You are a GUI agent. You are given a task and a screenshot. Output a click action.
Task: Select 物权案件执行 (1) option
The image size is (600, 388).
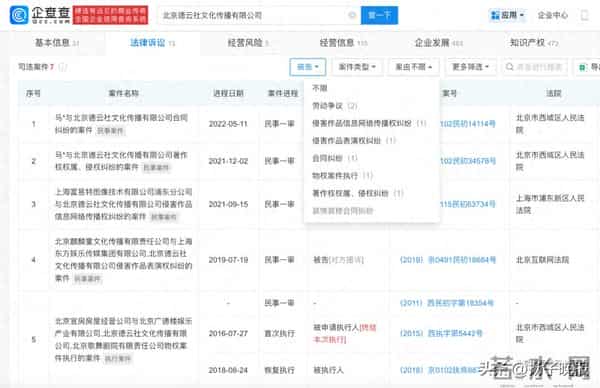(342, 176)
